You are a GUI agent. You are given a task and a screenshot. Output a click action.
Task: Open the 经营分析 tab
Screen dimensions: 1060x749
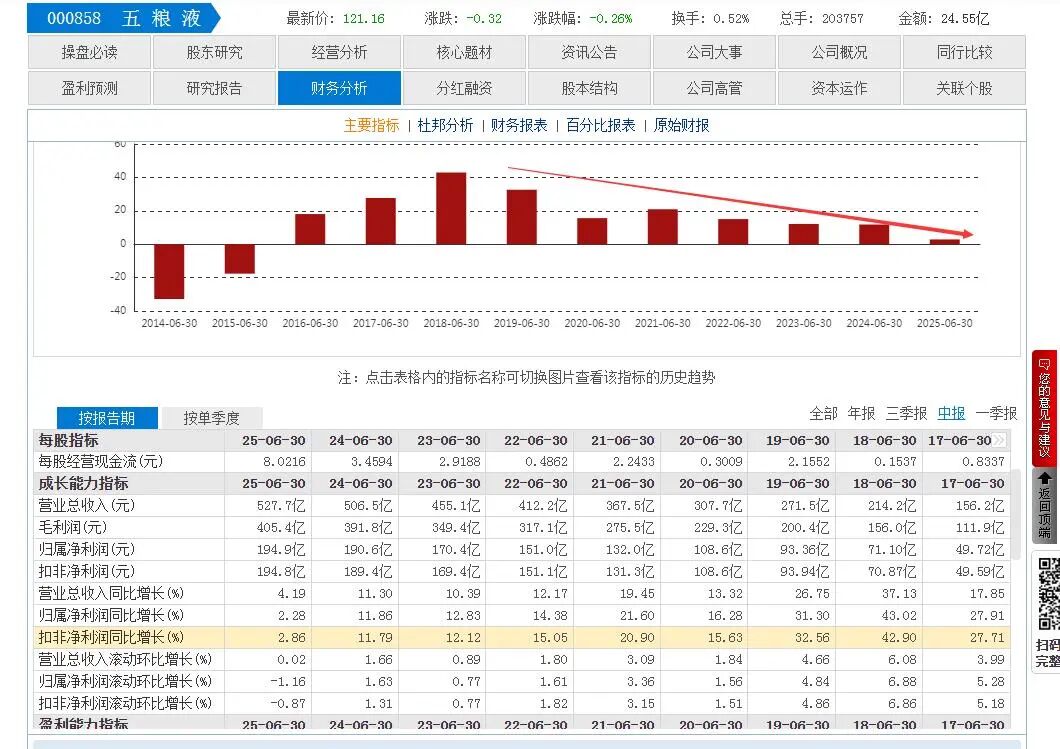tap(339, 52)
